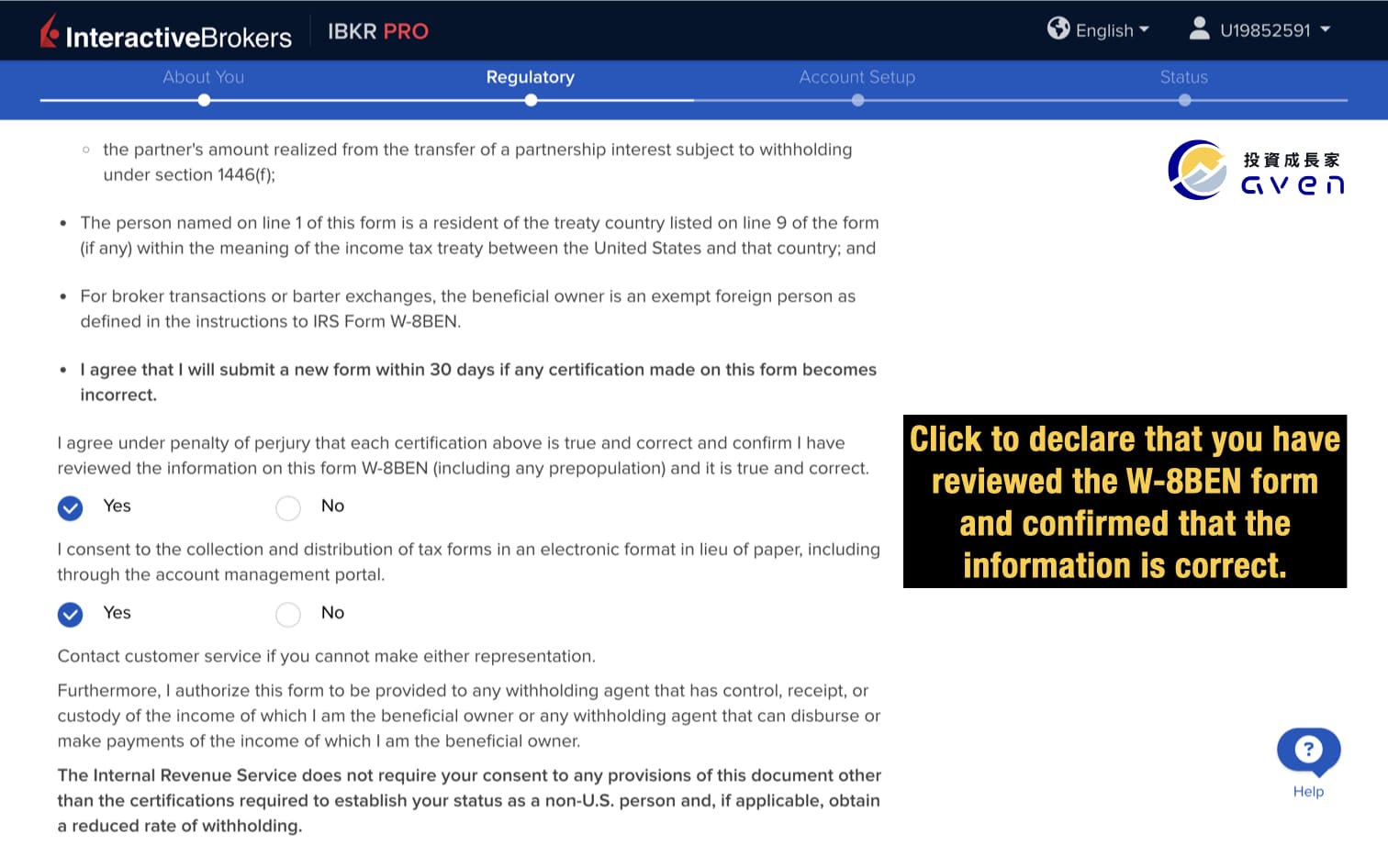Click the Status step progress dot

[1184, 100]
